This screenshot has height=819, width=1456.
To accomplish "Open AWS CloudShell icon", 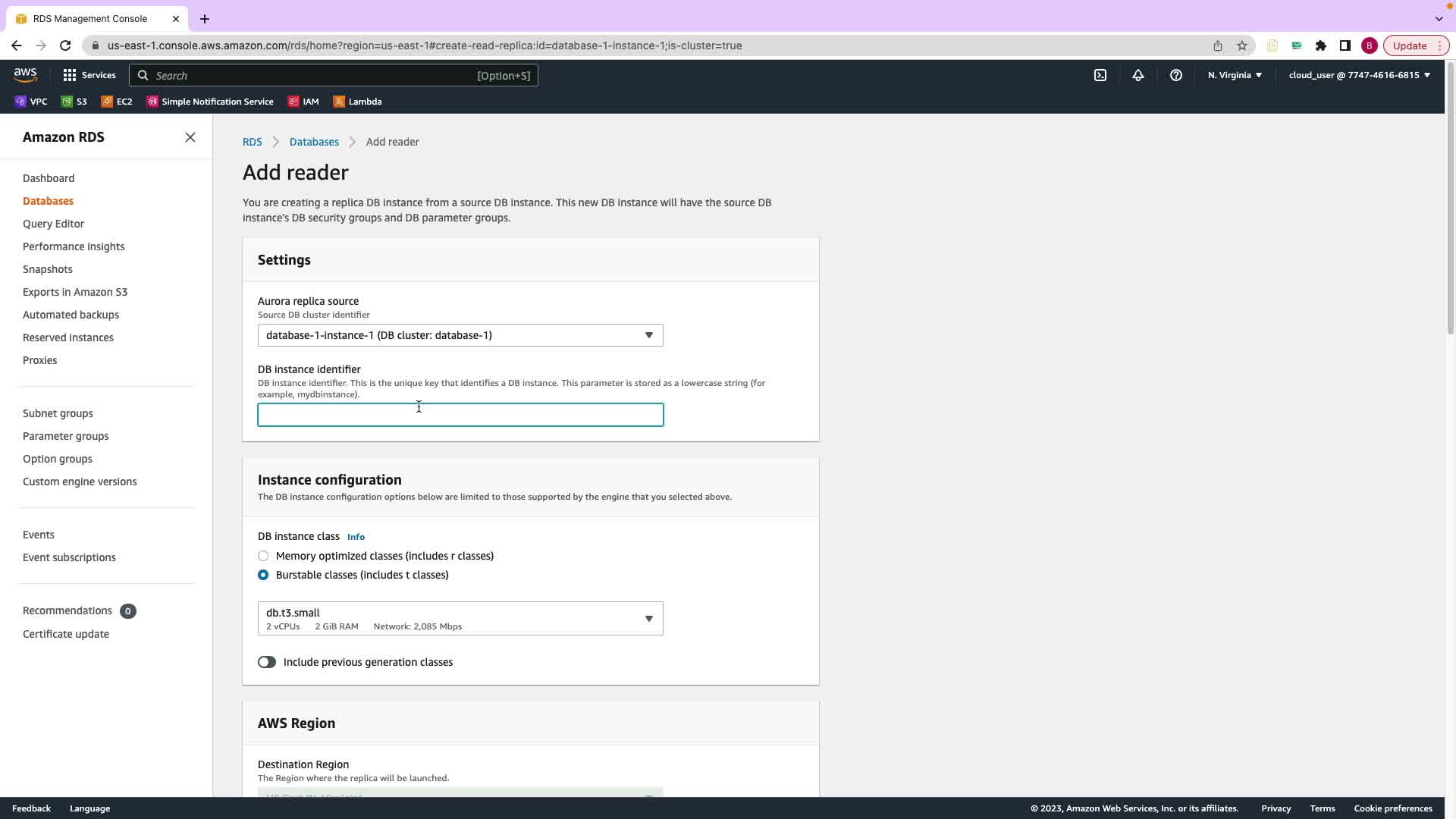I will 1100,75.
